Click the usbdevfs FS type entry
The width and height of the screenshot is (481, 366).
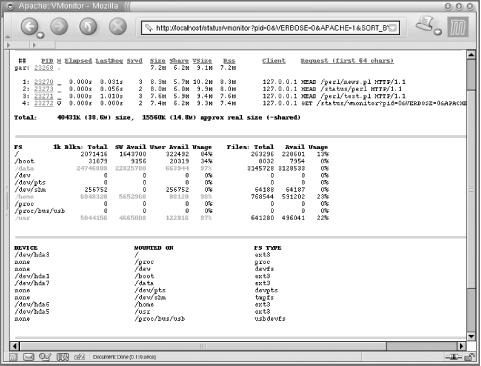pos(270,319)
